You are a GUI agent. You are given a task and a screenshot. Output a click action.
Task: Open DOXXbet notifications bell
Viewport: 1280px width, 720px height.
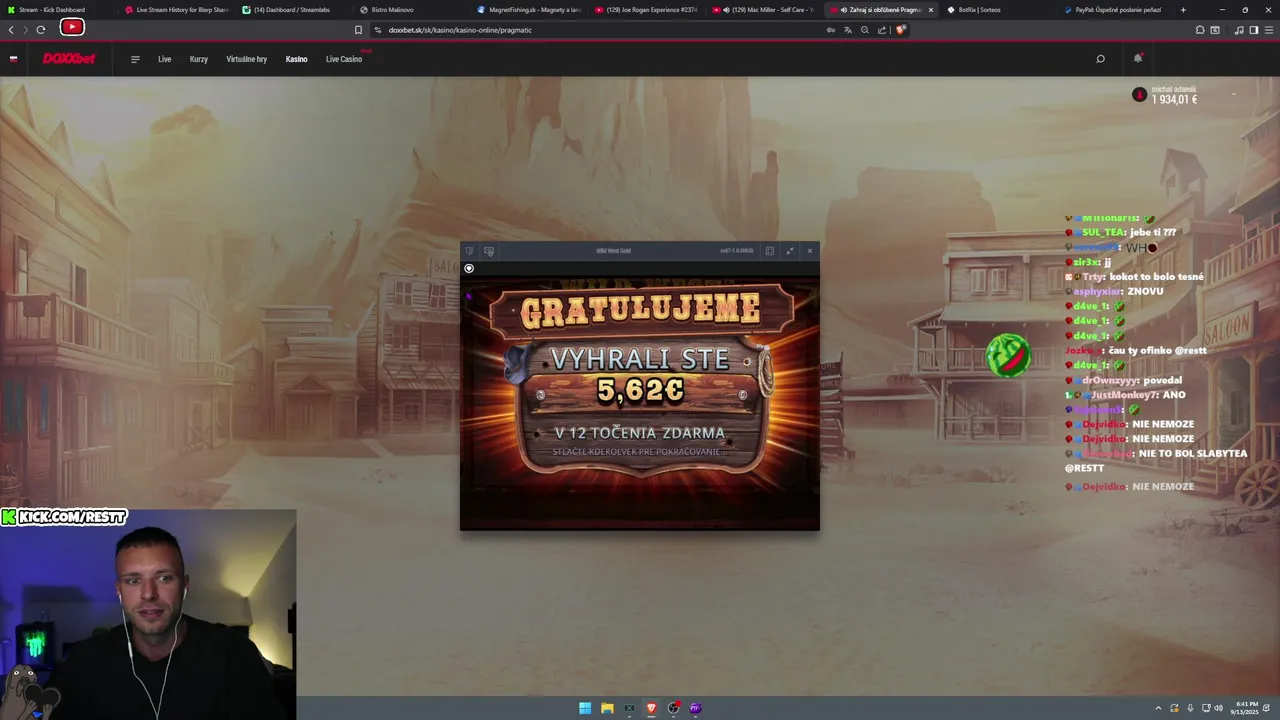pos(1137,59)
